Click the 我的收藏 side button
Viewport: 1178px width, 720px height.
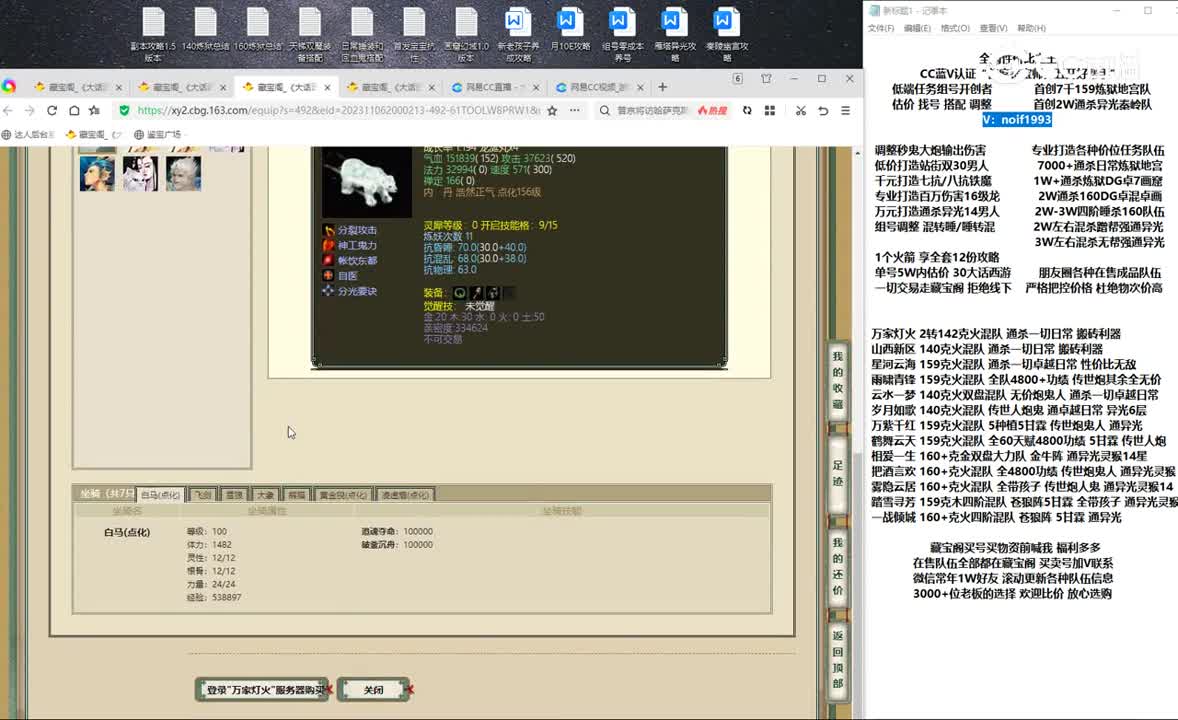(x=838, y=380)
